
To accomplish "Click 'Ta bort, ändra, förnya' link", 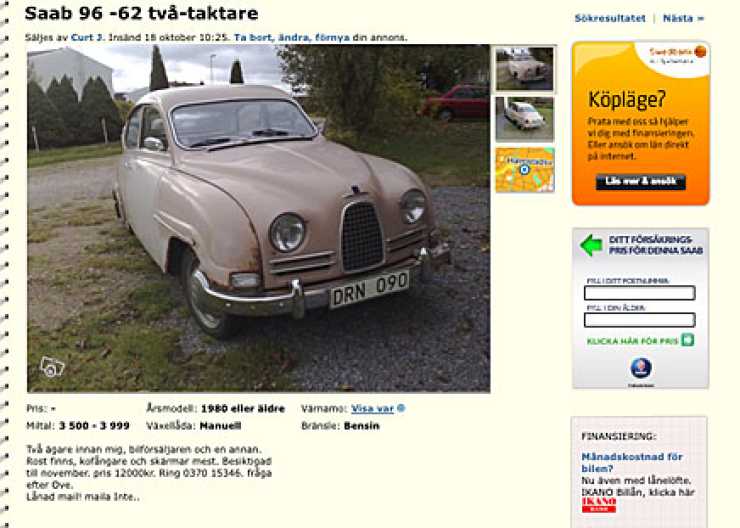I will point(292,37).
